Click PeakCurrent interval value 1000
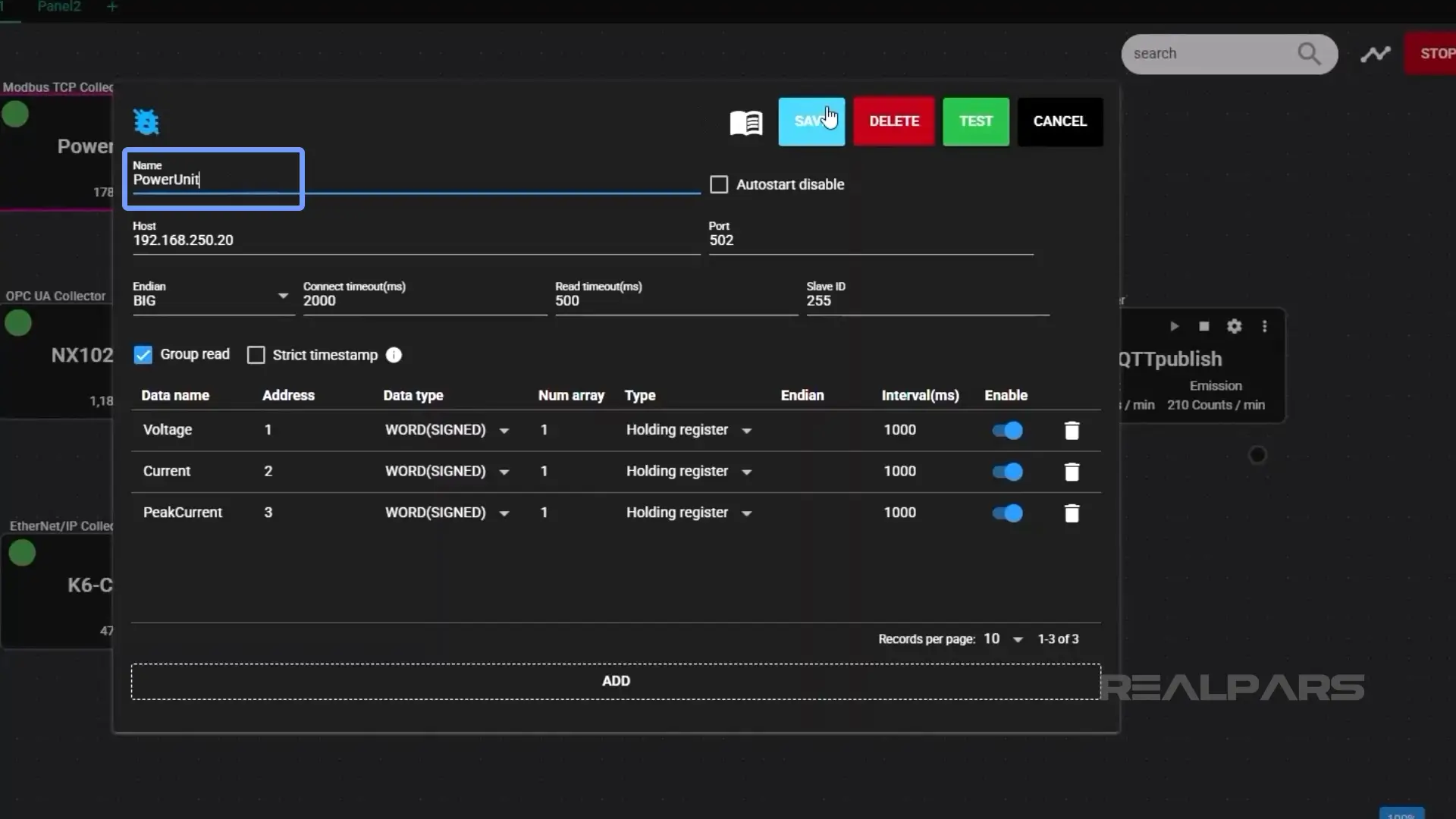This screenshot has height=819, width=1456. 899,513
